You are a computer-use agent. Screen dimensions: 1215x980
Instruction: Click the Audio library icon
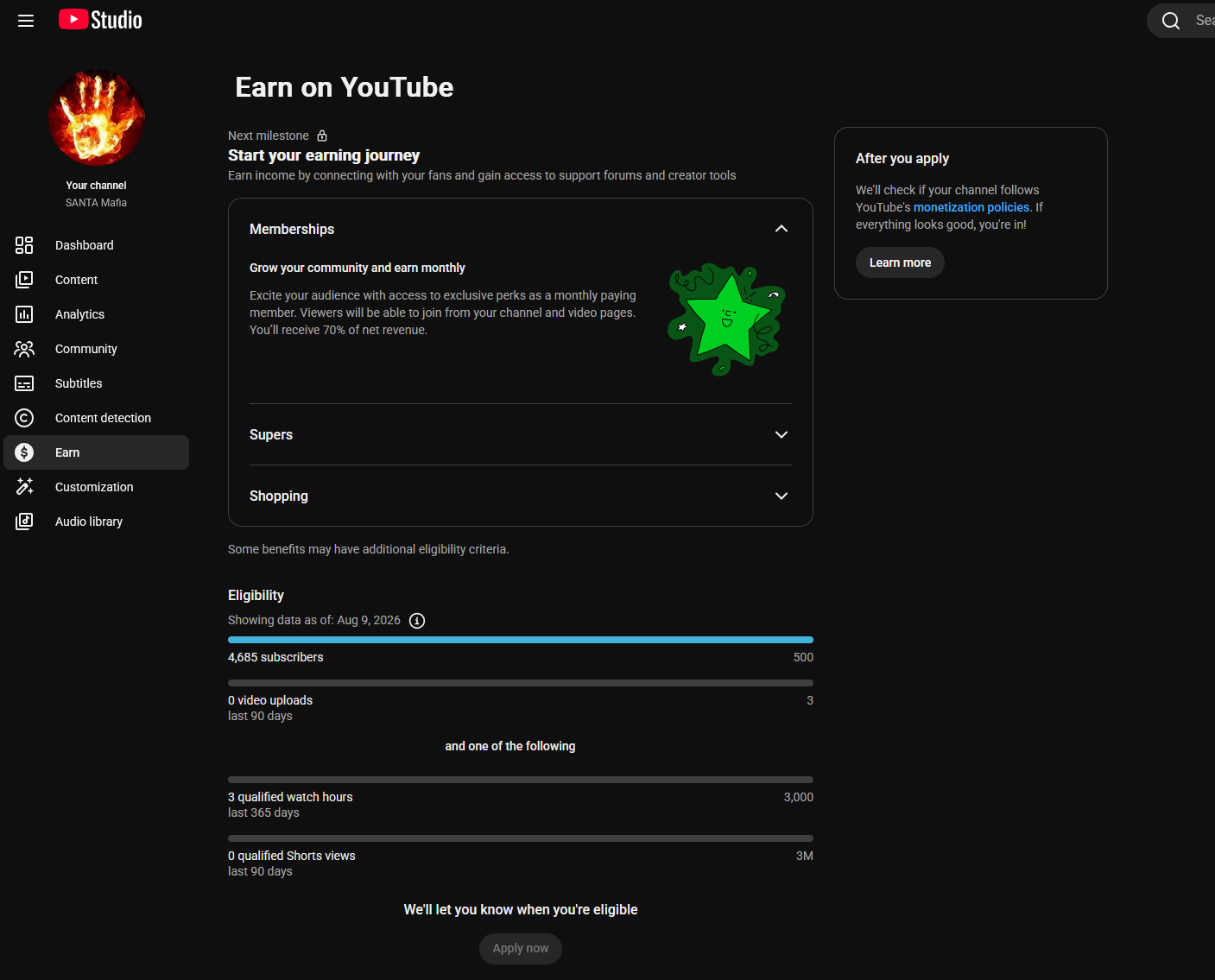point(24,522)
